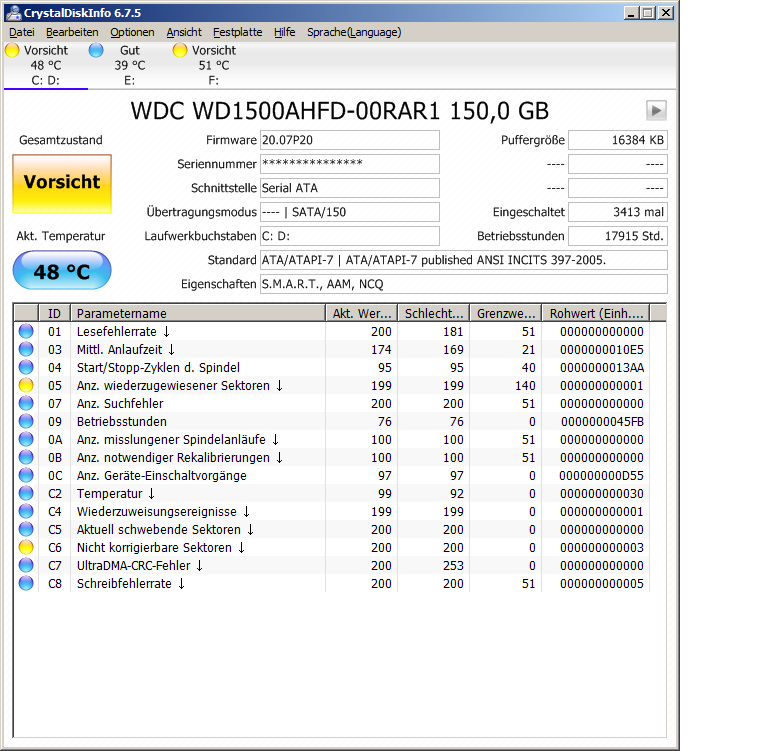
Task: Click blue status icon of Anz. Suchfehler row
Action: click(26, 404)
